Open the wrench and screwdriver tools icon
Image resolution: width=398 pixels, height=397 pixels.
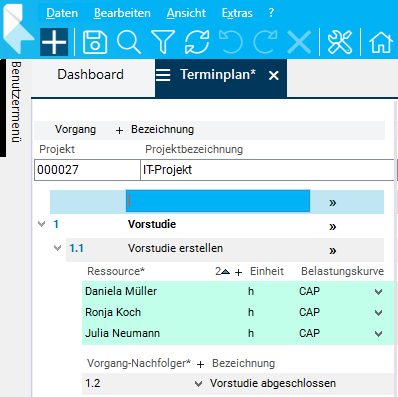tap(340, 42)
